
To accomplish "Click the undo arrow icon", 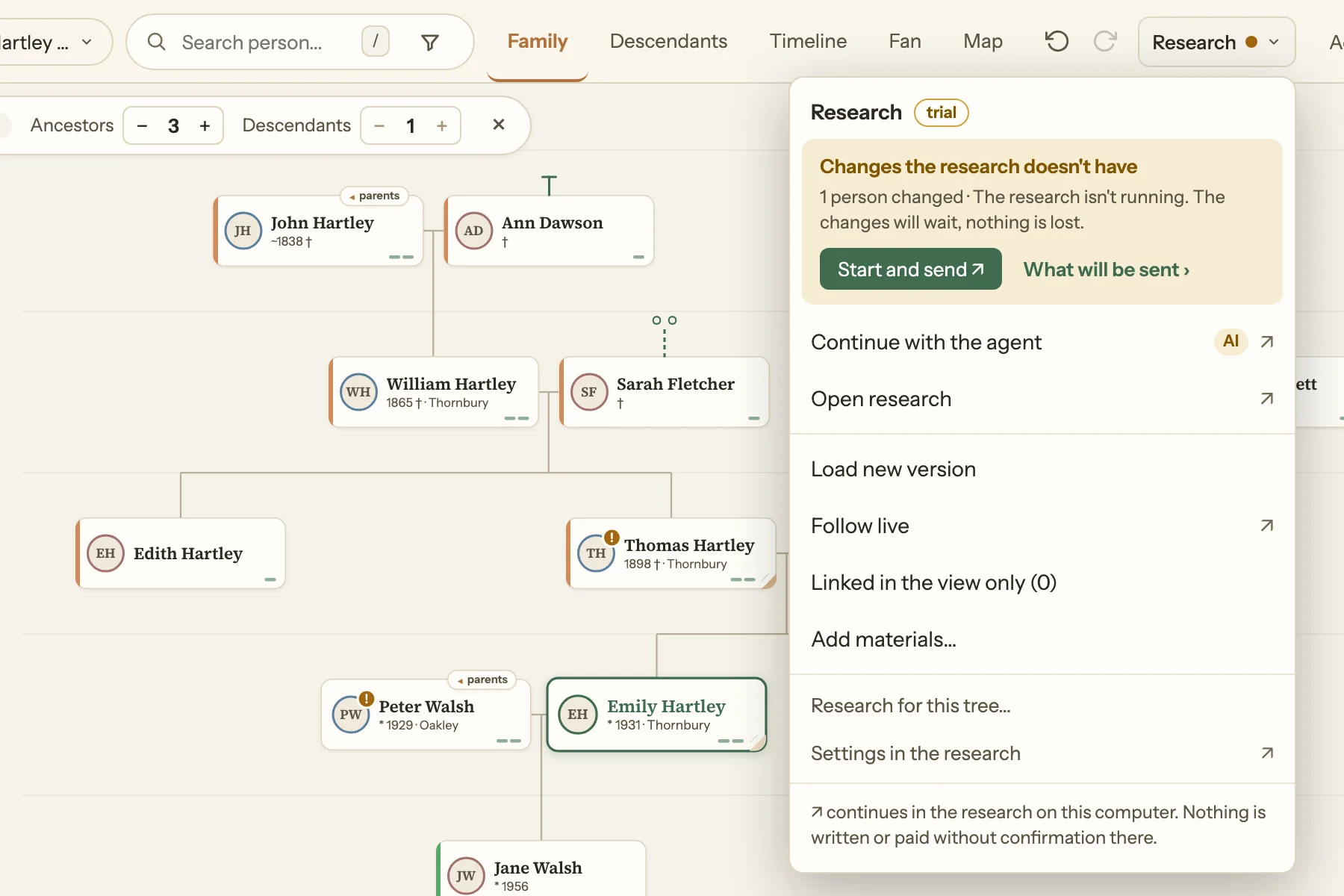I will (1057, 41).
